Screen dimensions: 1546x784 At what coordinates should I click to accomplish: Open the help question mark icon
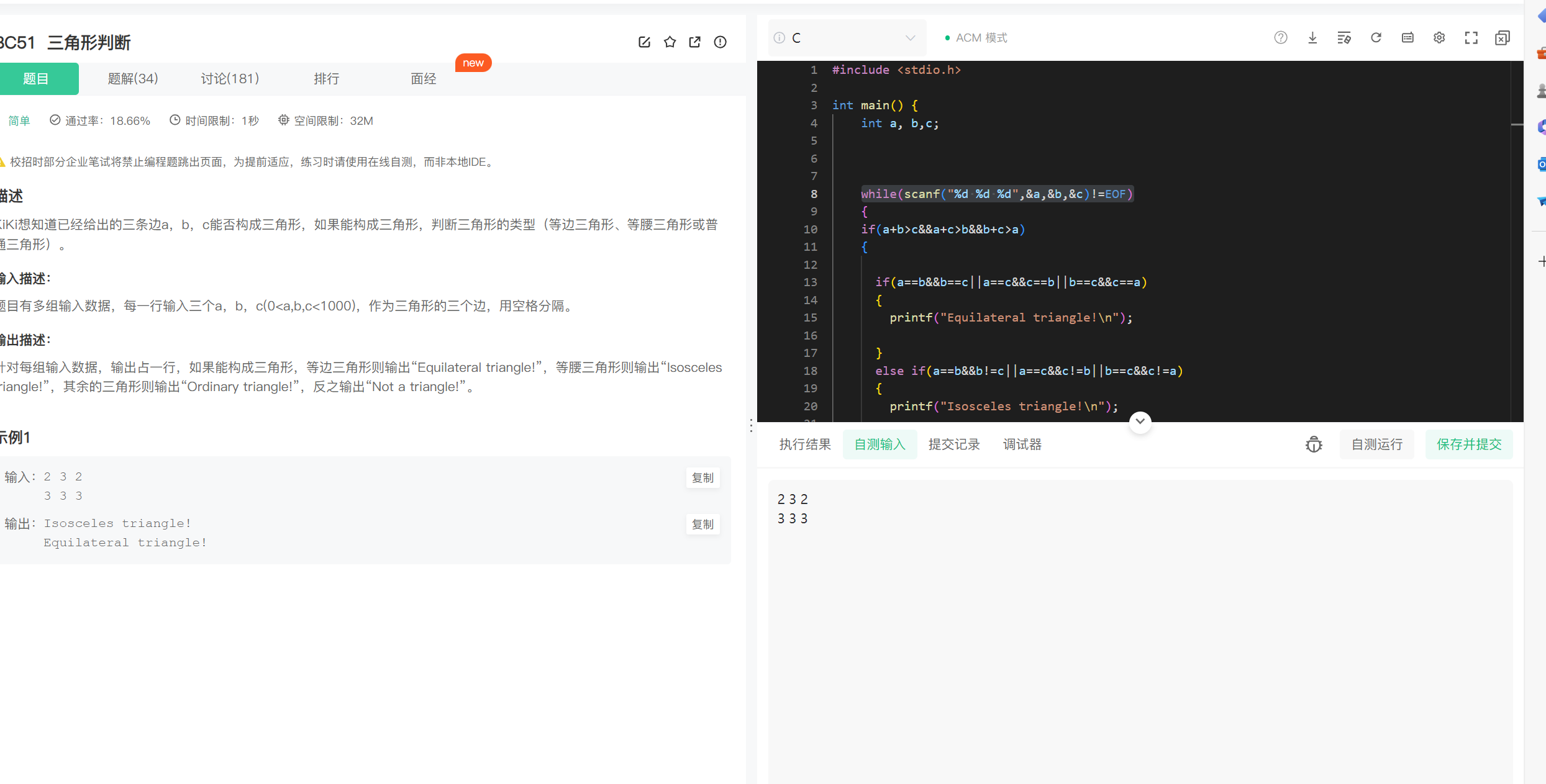[1281, 38]
